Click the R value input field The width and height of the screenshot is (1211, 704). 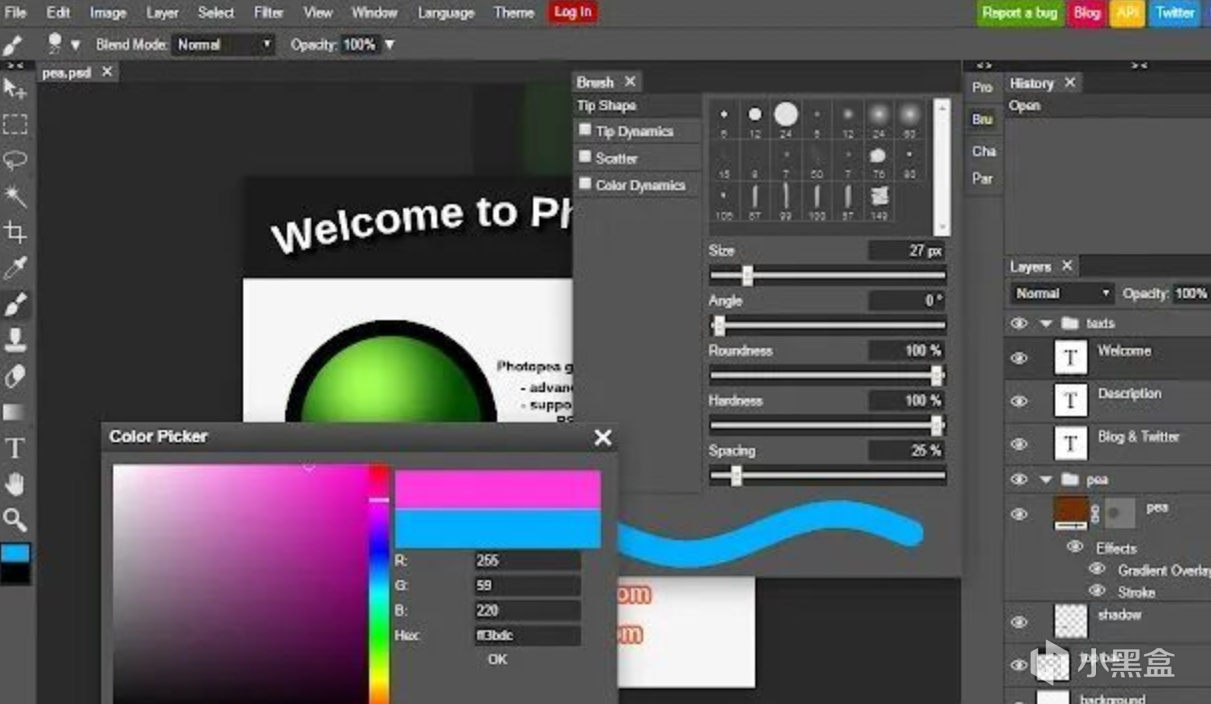(527, 560)
